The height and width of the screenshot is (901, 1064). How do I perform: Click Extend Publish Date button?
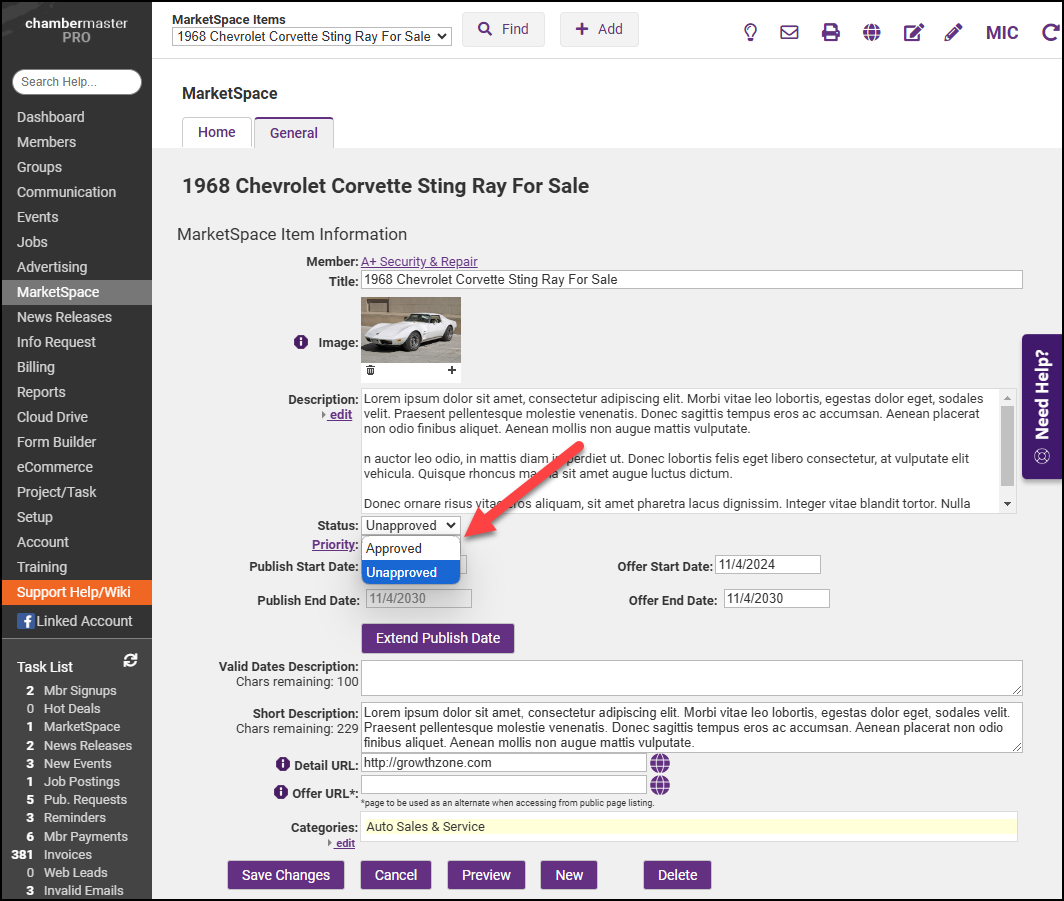pyautogui.click(x=438, y=638)
